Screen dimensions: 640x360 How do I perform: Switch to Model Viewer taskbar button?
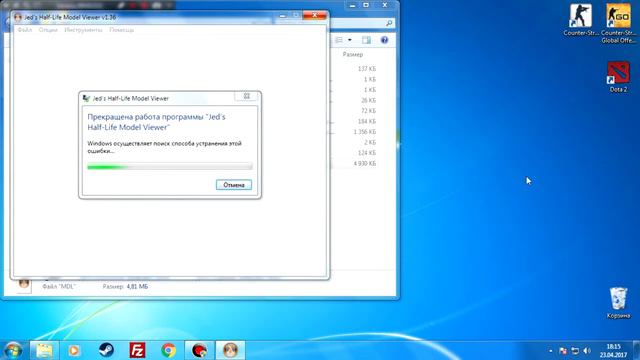[230, 350]
